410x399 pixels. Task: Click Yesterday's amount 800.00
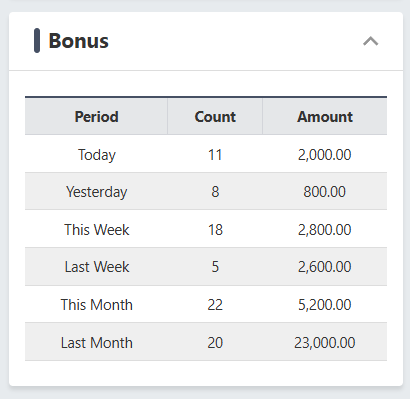pos(325,192)
